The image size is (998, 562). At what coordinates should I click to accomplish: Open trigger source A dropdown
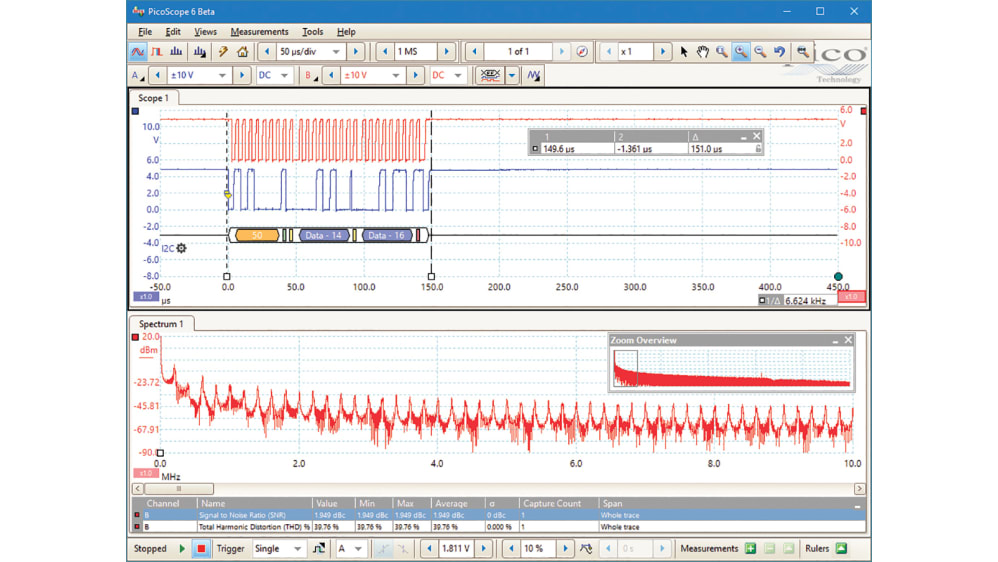coord(358,549)
